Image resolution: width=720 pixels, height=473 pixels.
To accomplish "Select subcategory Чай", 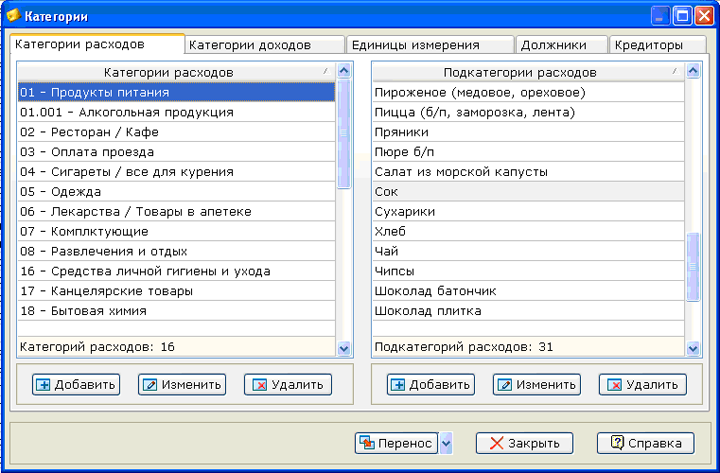I will (x=529, y=251).
